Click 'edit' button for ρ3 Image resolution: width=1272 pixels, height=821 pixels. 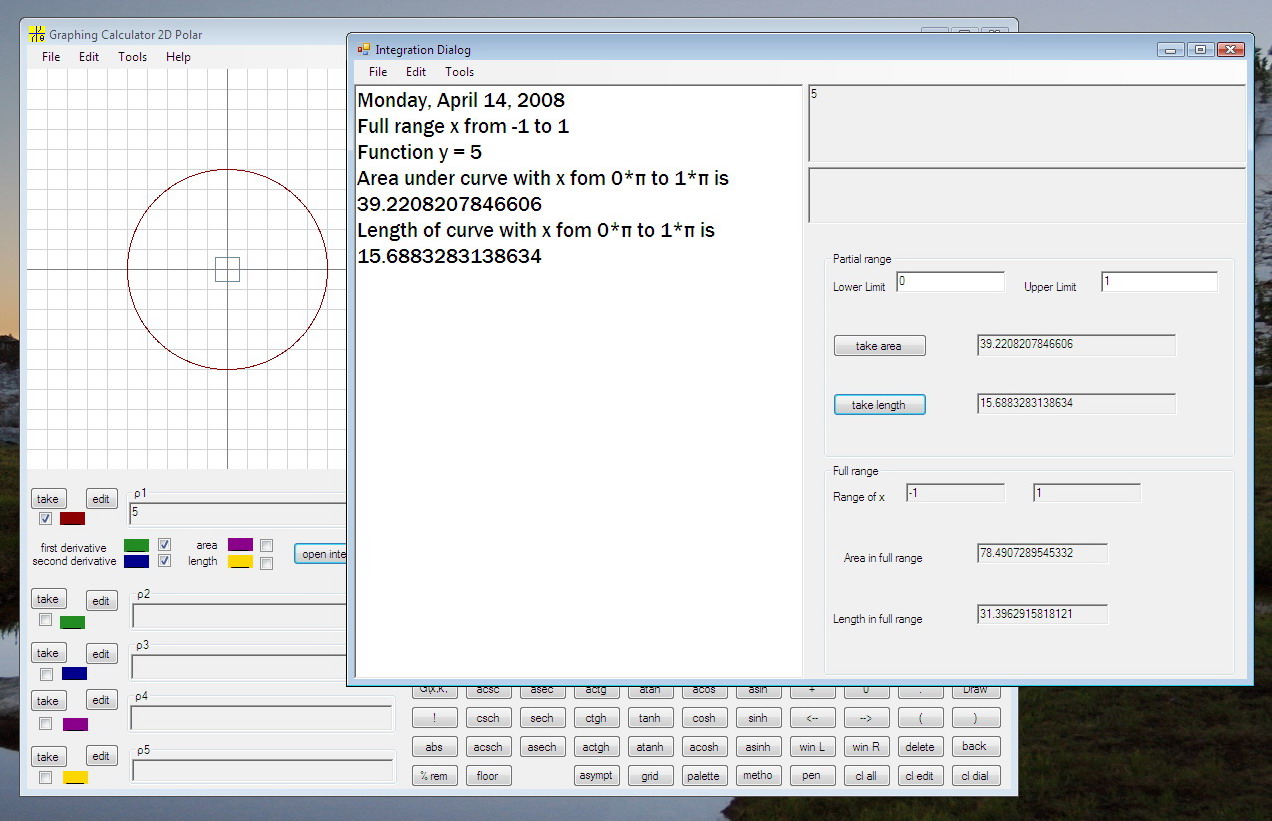click(x=101, y=654)
